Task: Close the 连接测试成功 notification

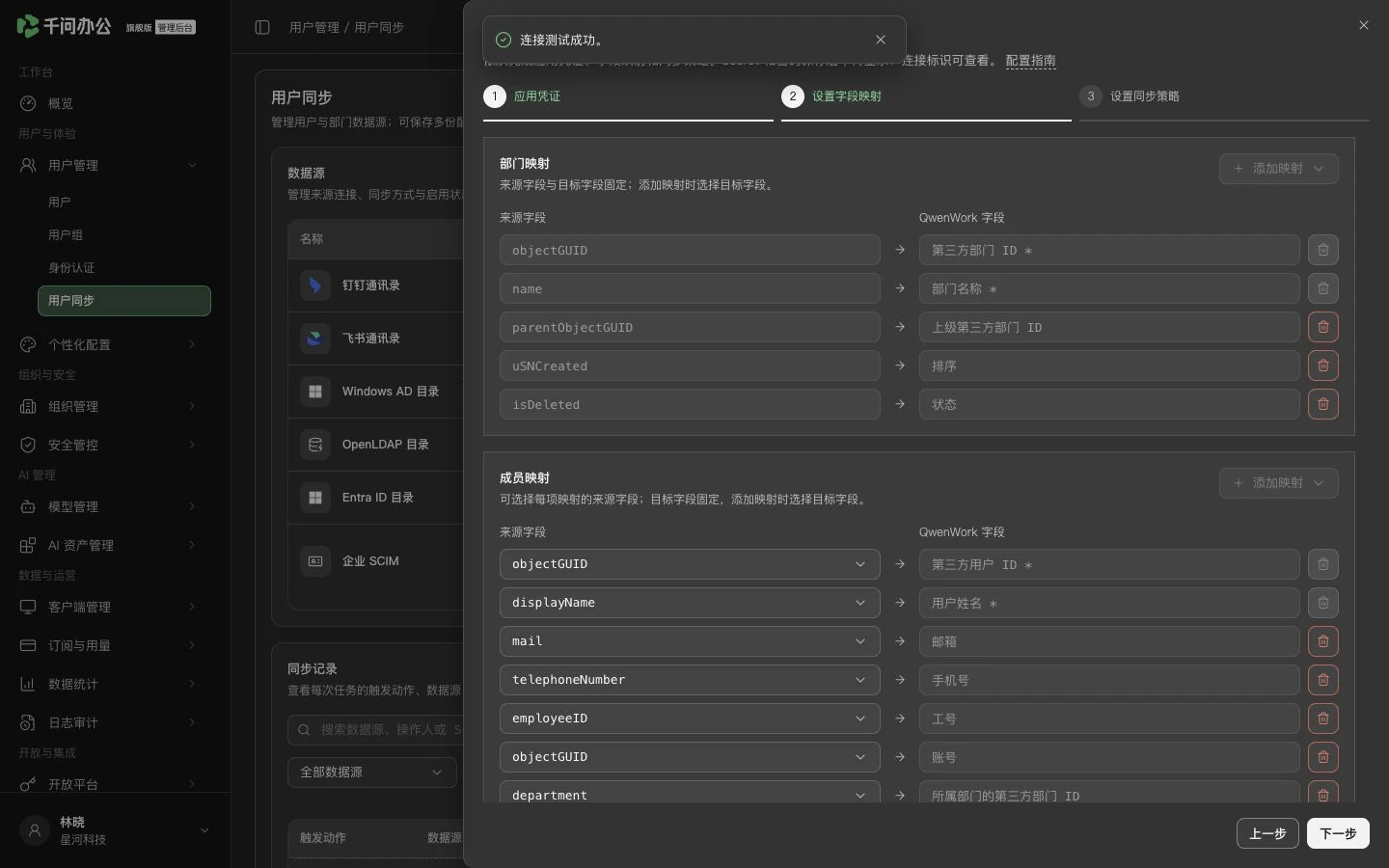Action: pos(880,40)
